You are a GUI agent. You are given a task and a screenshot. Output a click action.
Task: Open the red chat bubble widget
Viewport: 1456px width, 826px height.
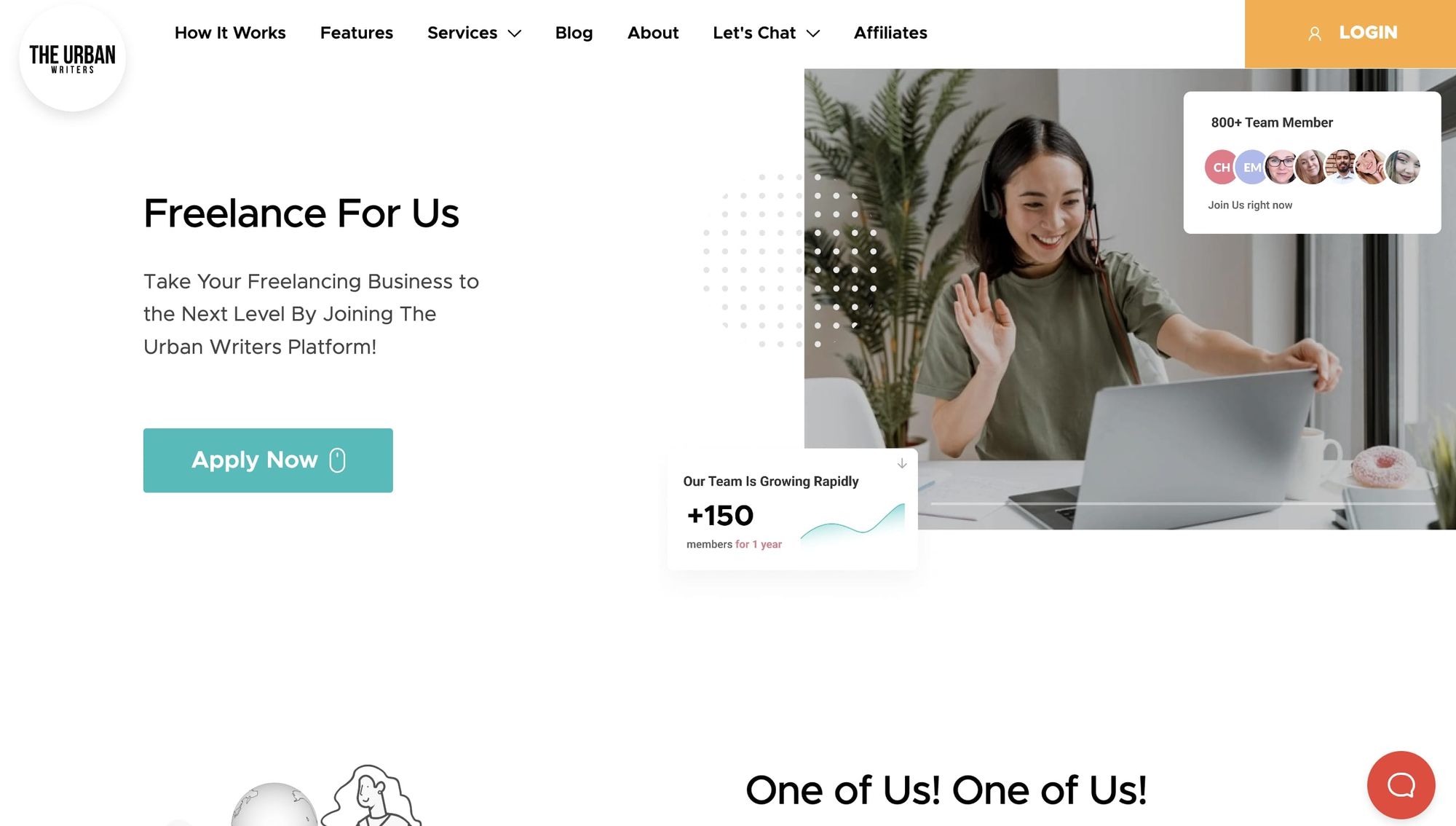[1401, 785]
